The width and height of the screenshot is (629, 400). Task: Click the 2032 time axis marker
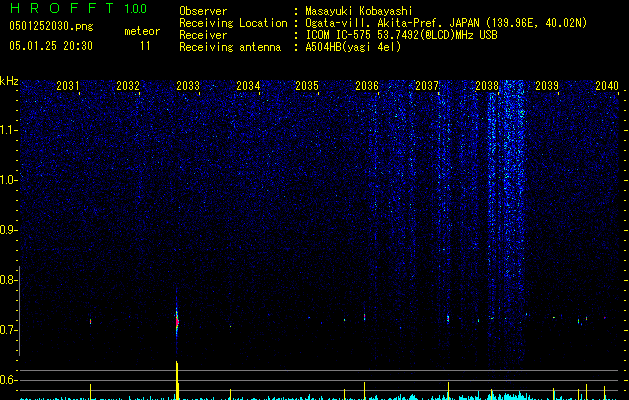pos(128,86)
